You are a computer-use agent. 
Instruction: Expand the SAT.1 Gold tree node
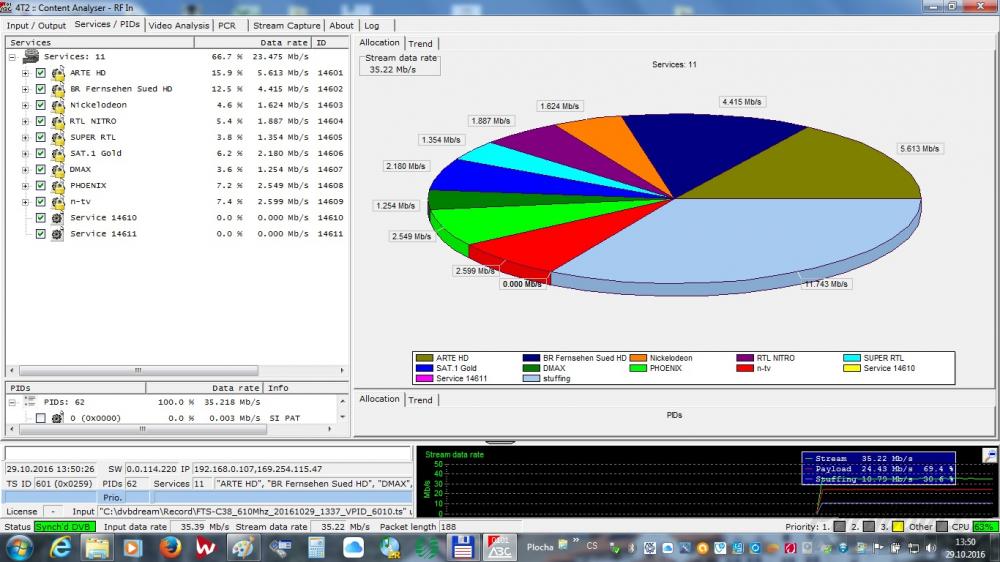click(x=26, y=154)
